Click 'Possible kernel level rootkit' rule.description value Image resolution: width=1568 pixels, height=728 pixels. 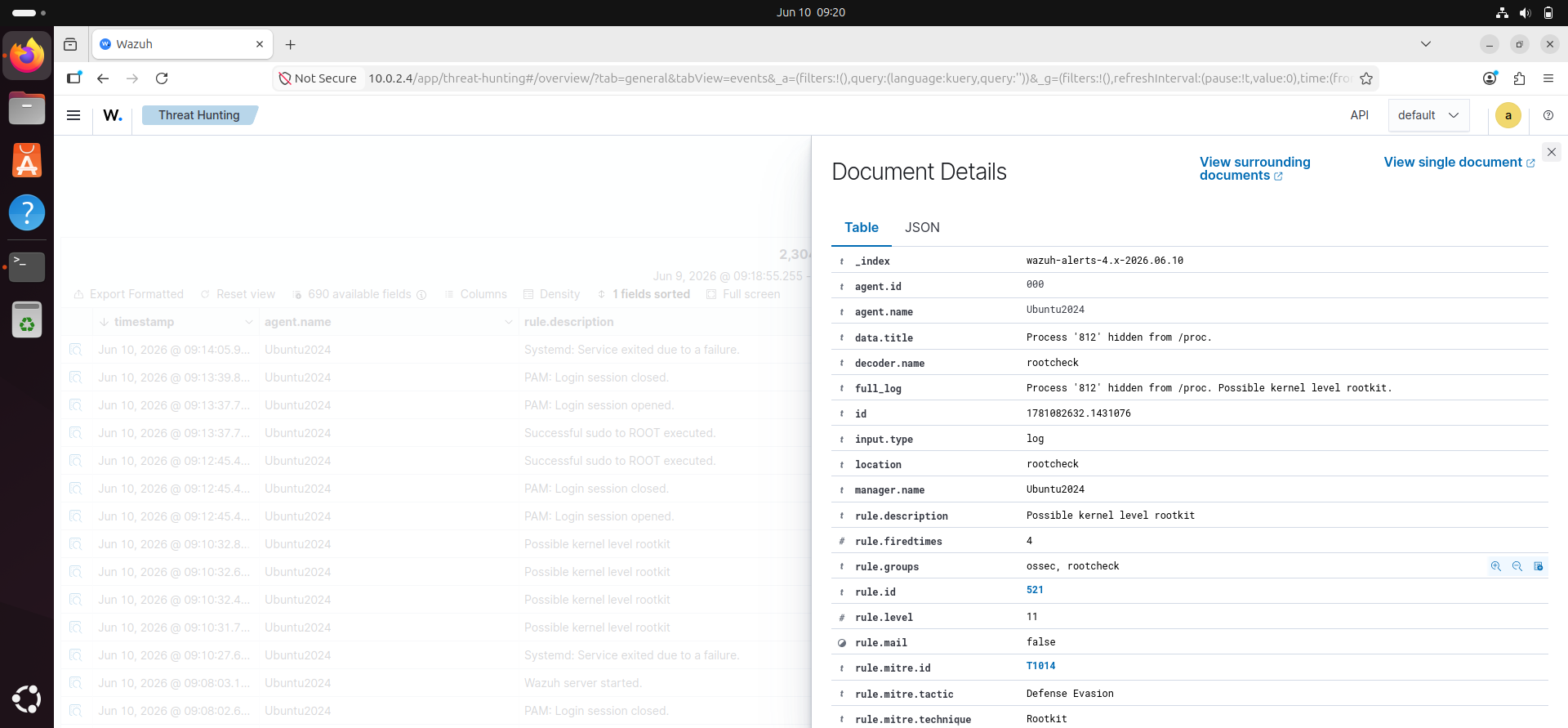[x=1110, y=516]
